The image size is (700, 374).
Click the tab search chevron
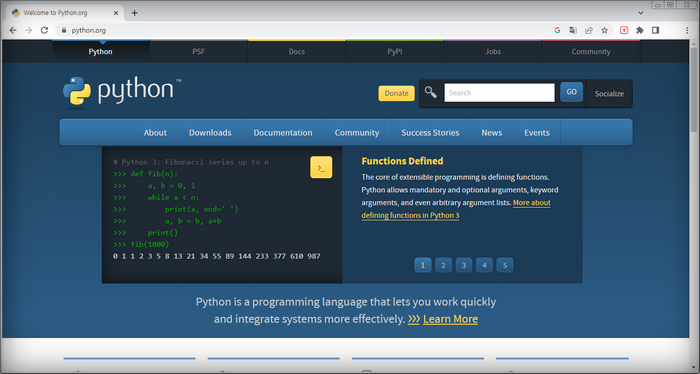tap(641, 13)
